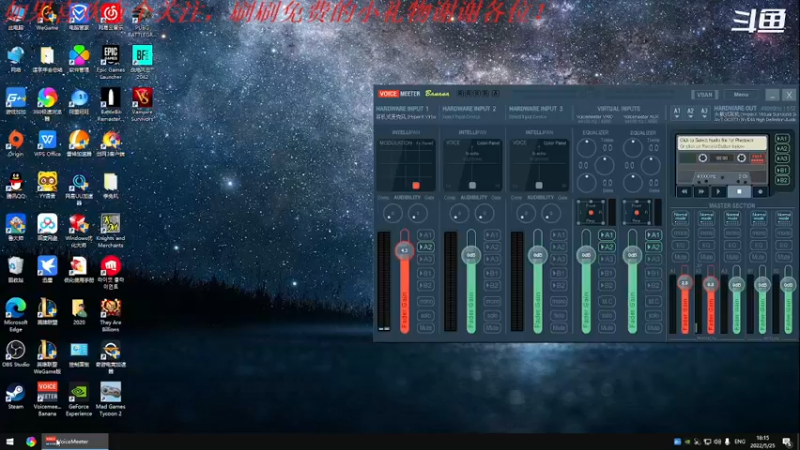Toggle A2 bus on Hardware Input 1
800x450 pixels.
(x=426, y=247)
